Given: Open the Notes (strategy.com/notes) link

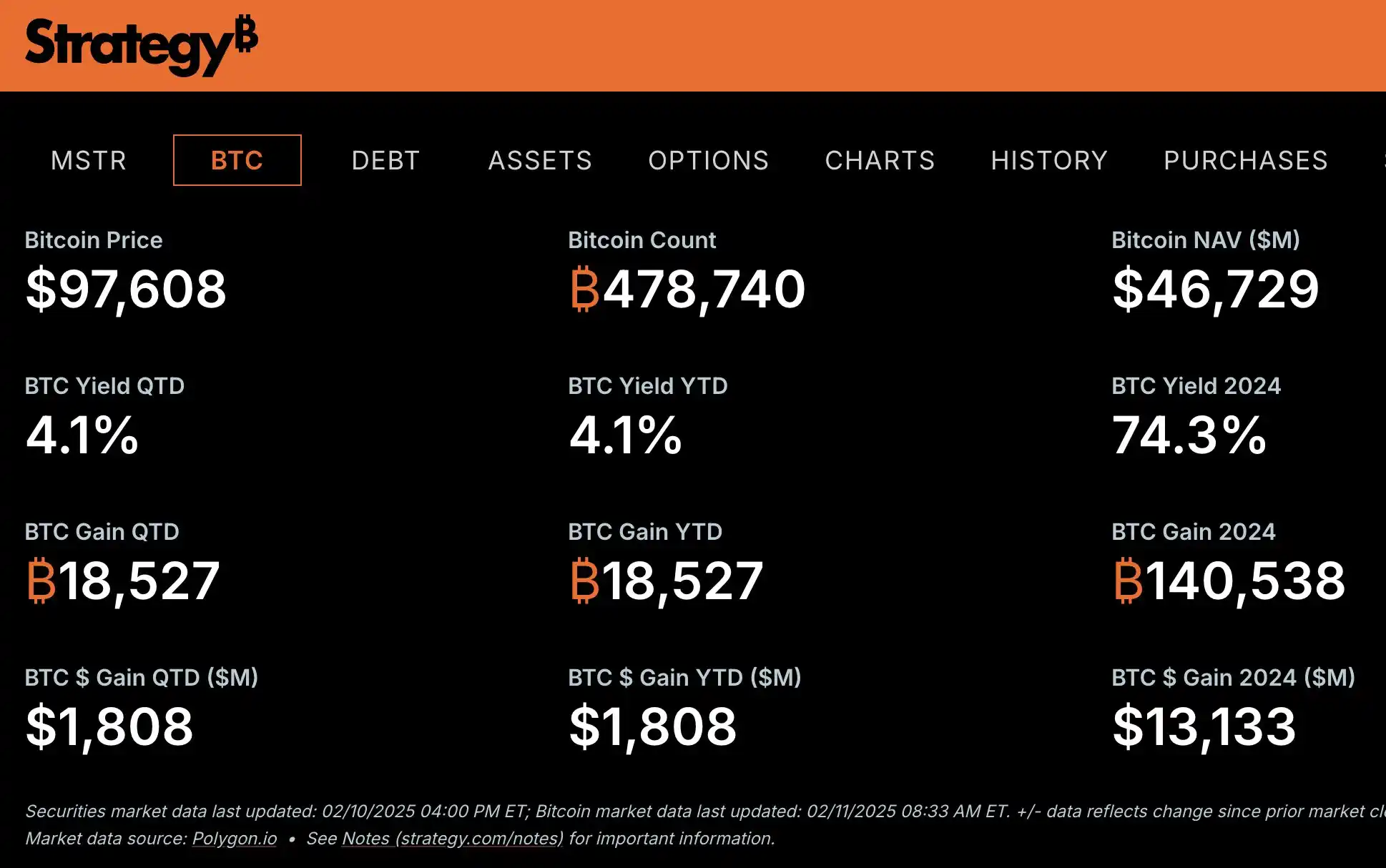Looking at the screenshot, I should tap(452, 838).
